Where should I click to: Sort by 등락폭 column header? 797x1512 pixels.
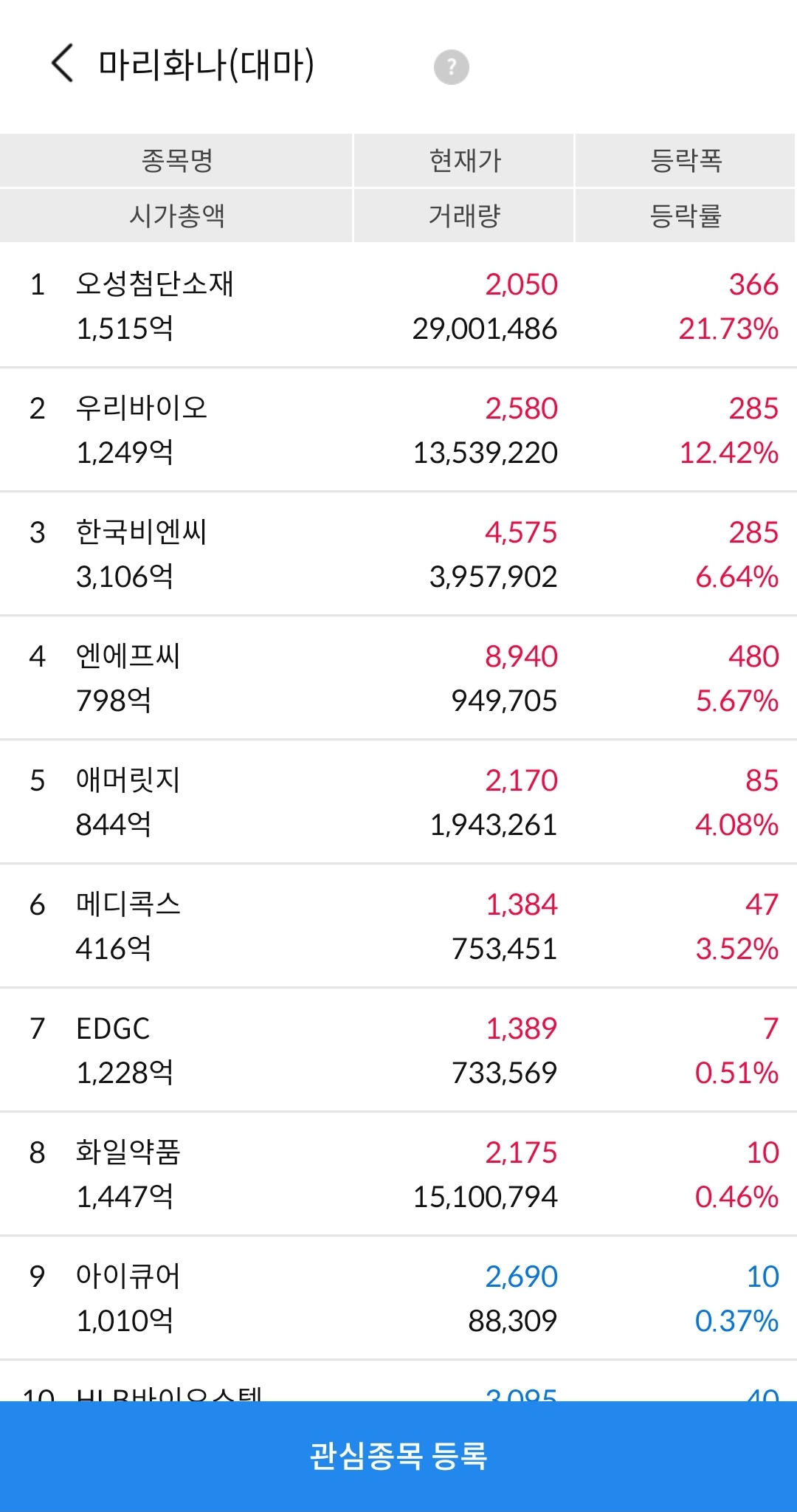[x=686, y=160]
